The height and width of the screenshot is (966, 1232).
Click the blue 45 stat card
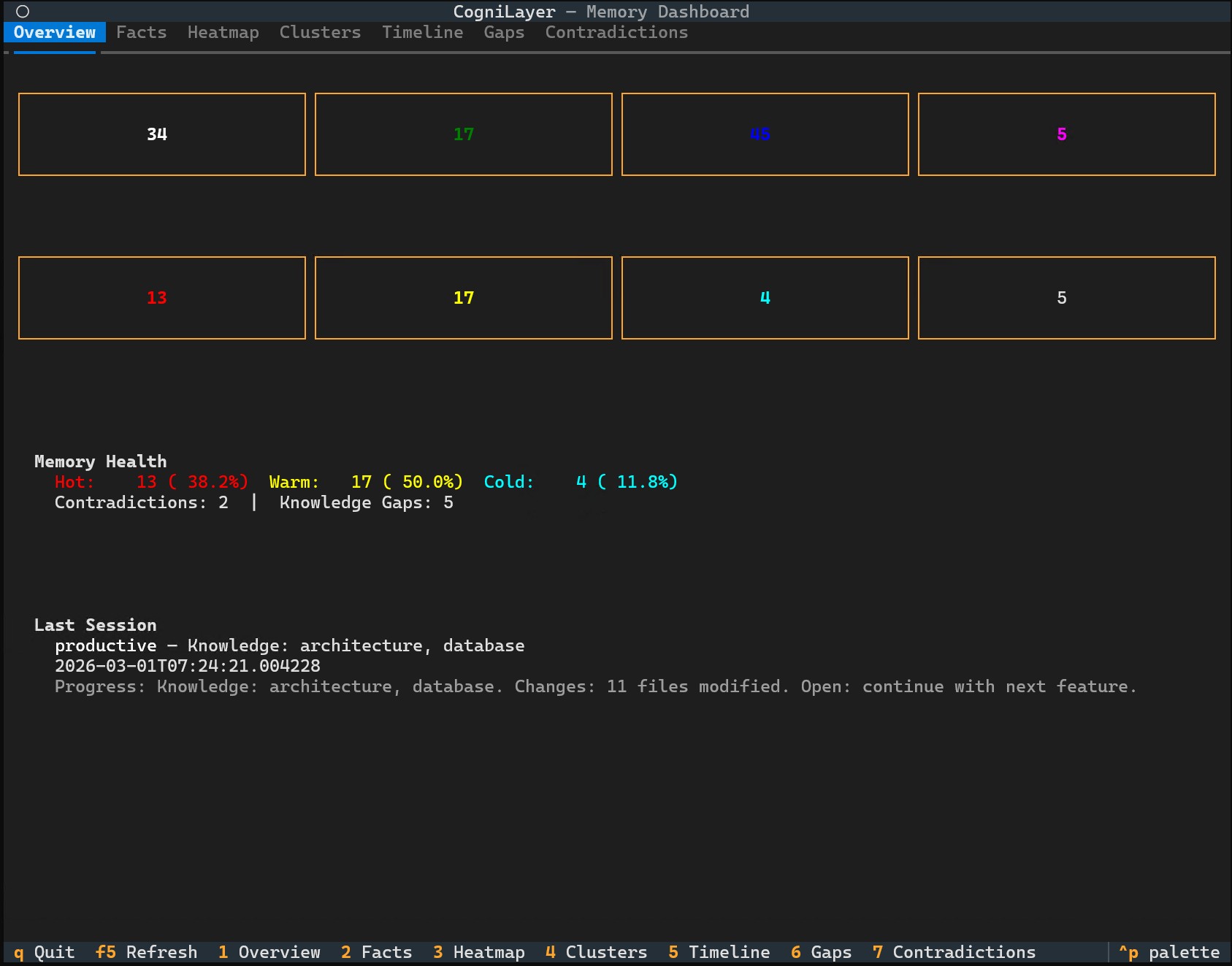(x=765, y=134)
